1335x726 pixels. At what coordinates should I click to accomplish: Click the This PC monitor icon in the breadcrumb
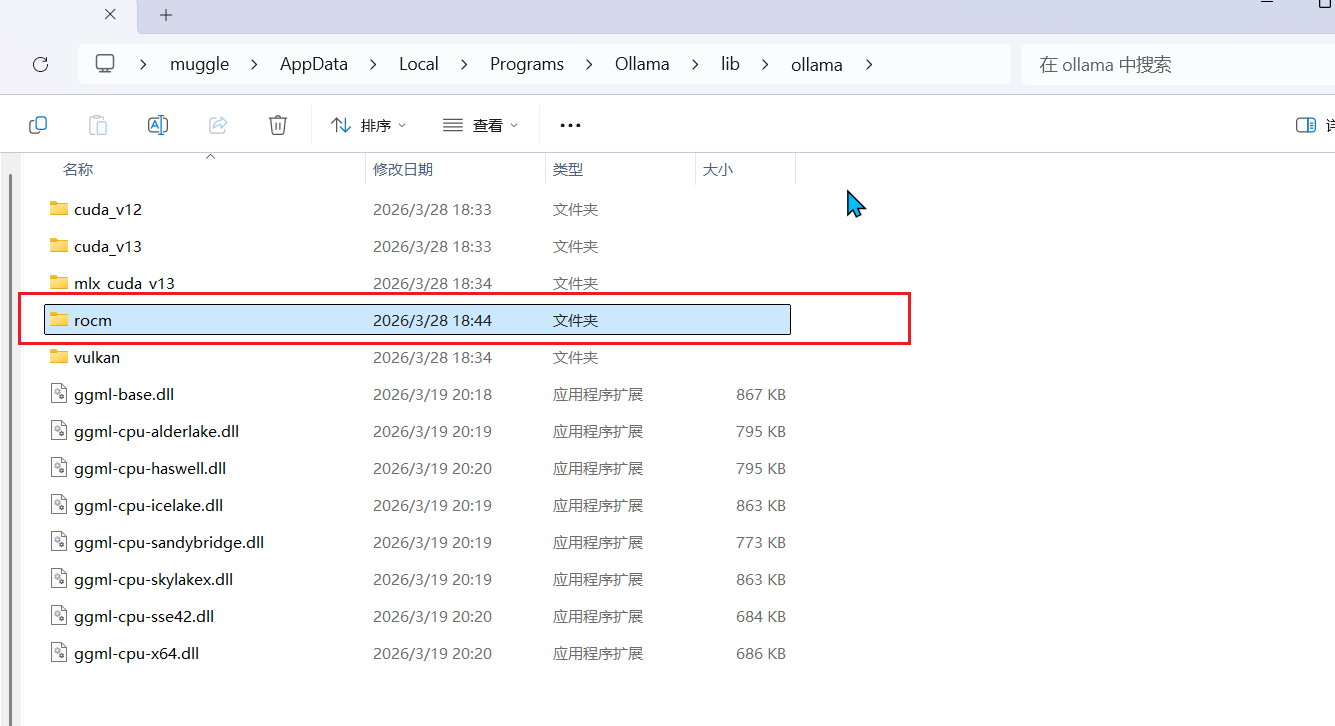click(105, 64)
